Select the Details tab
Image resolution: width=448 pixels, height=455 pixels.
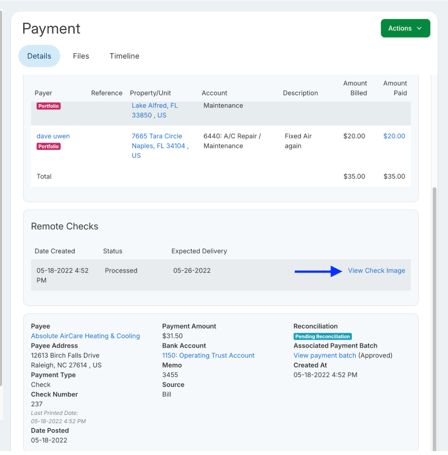39,56
